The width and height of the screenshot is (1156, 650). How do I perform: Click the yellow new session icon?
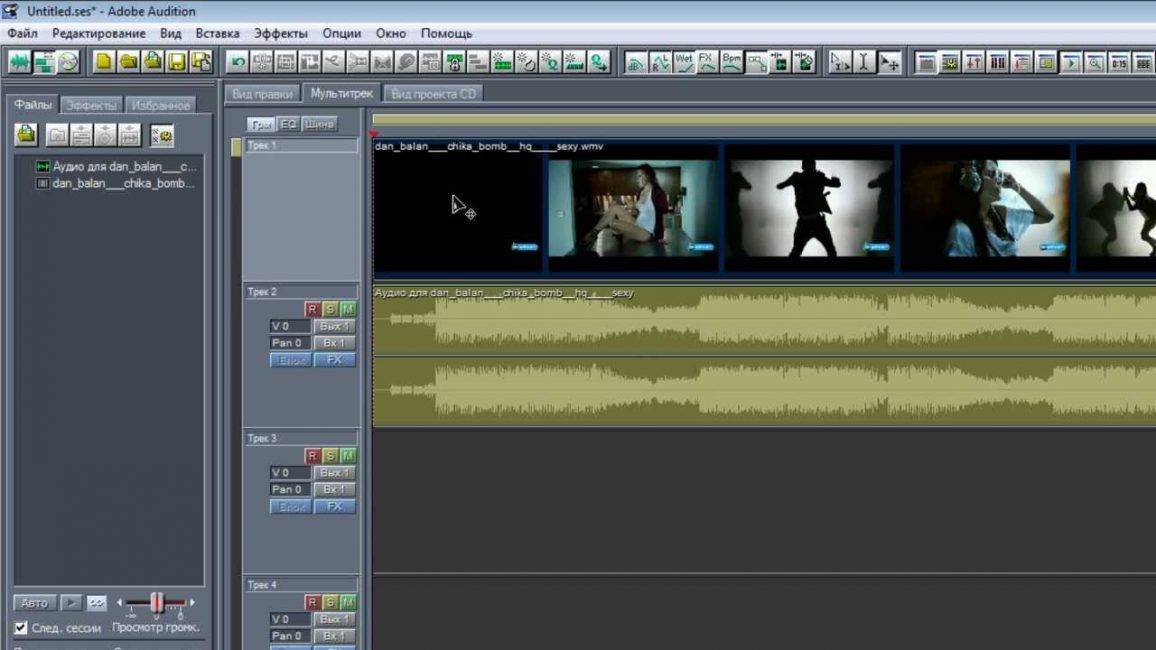point(104,62)
